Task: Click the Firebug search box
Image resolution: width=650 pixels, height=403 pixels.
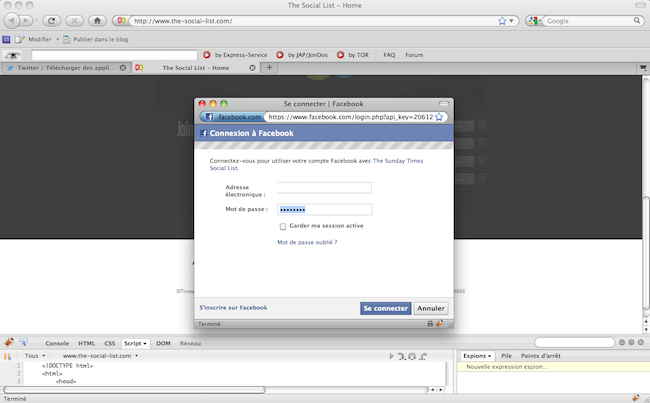Action: pos(574,342)
